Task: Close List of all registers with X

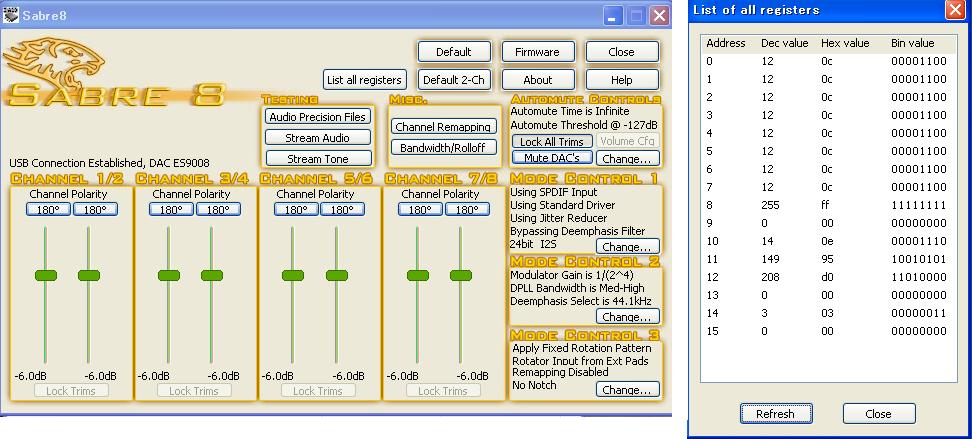Action: tap(955, 11)
